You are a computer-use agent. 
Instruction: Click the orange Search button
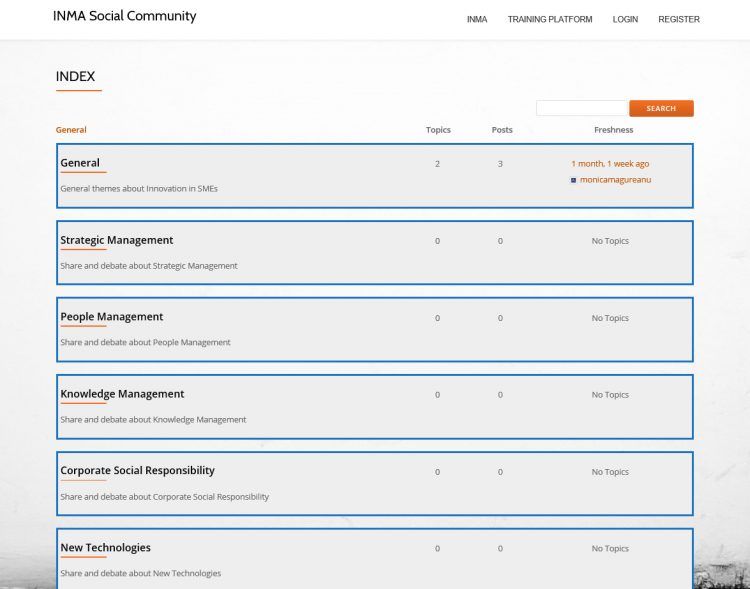tap(661, 108)
